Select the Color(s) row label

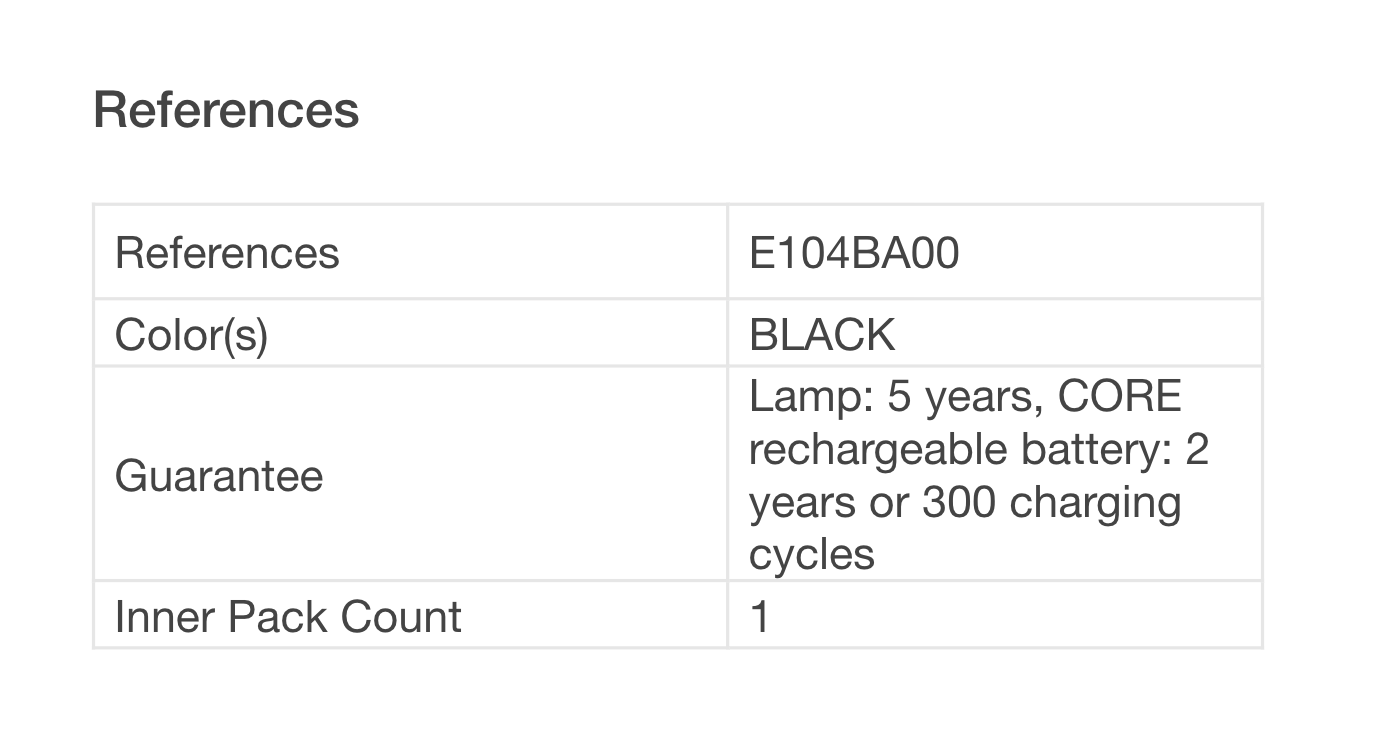[191, 335]
